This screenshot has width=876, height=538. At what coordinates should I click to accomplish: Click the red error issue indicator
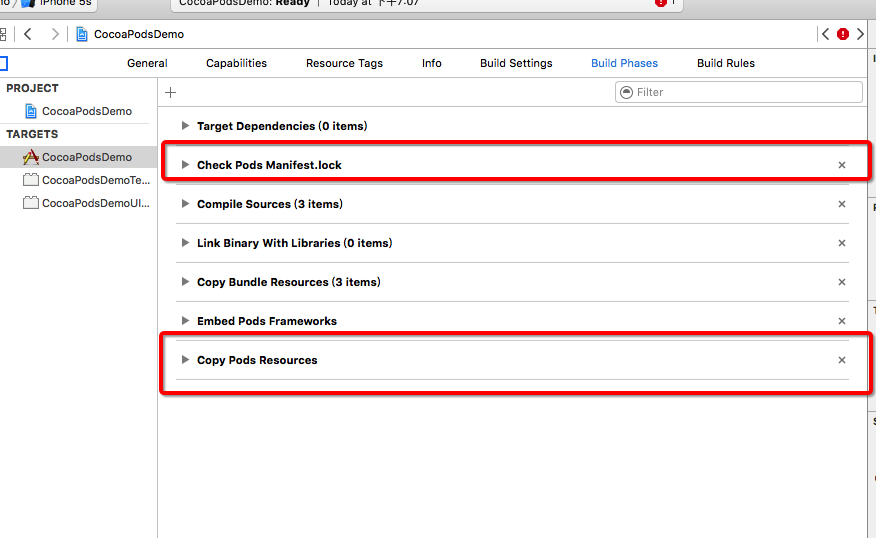tap(842, 34)
